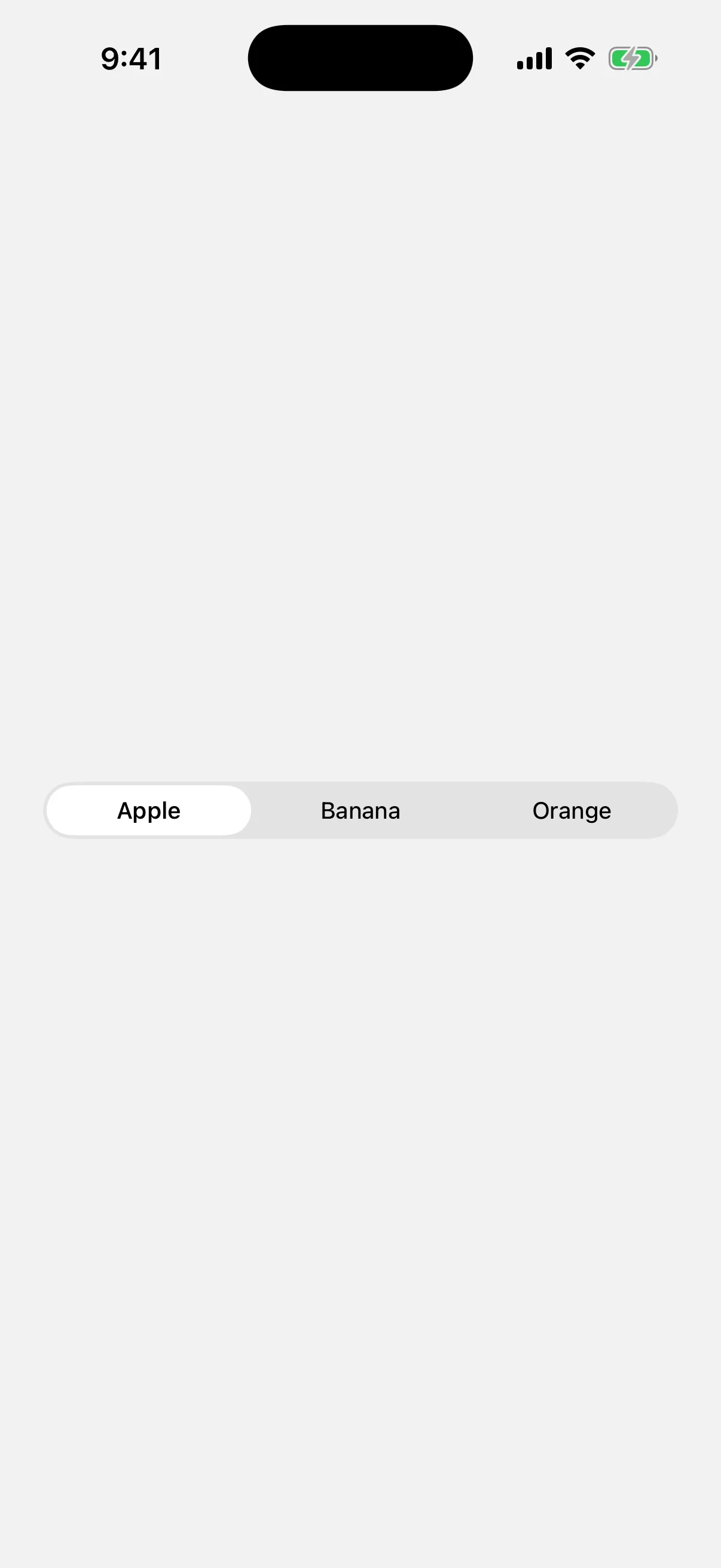The height and width of the screenshot is (1568, 721).
Task: Choose the Orange option label text
Action: (572, 812)
